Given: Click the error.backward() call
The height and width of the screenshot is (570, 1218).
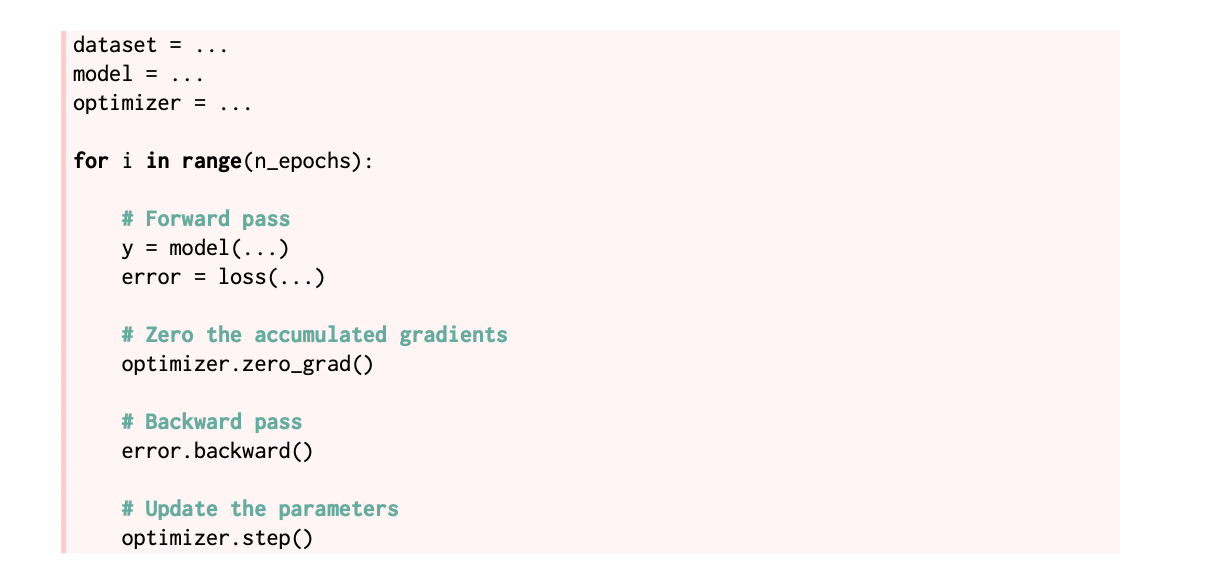Looking at the screenshot, I should coord(218,451).
